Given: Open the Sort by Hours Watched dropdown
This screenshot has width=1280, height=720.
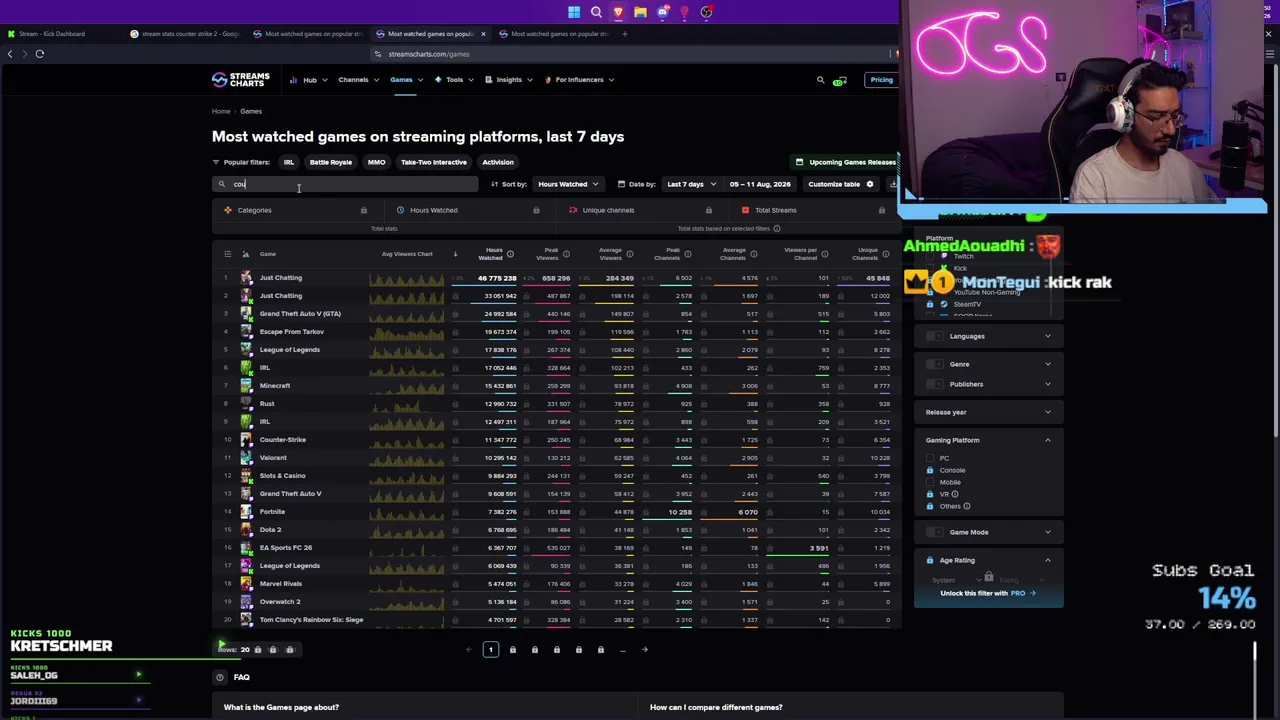Looking at the screenshot, I should (568, 184).
